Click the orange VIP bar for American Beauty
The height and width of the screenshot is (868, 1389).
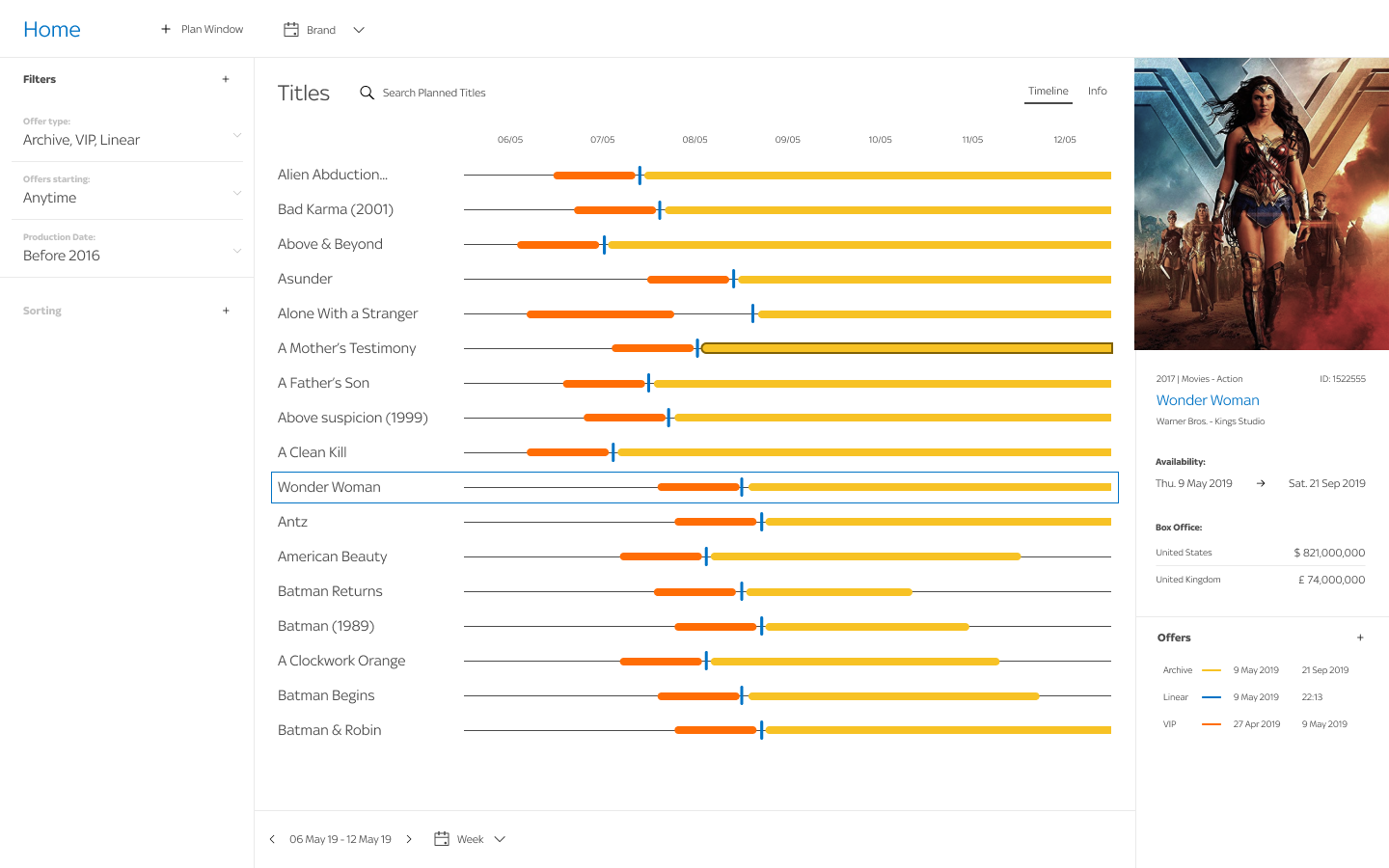(661, 556)
